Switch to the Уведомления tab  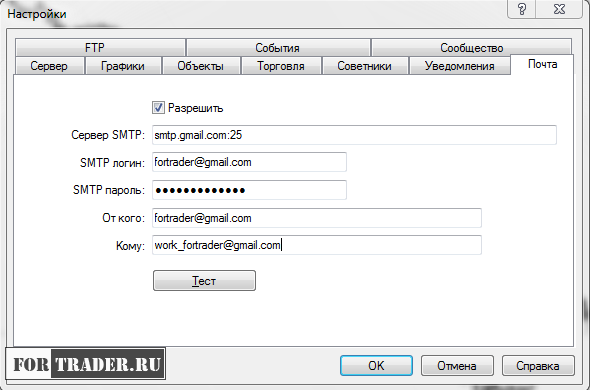[459, 66]
